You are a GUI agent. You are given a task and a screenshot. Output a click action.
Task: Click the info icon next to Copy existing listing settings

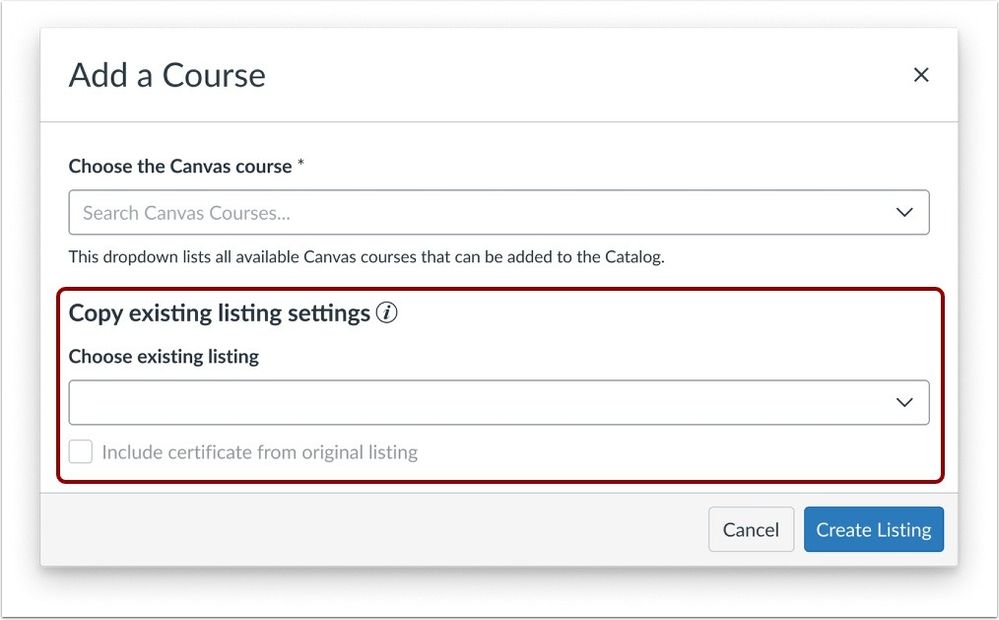click(x=388, y=313)
